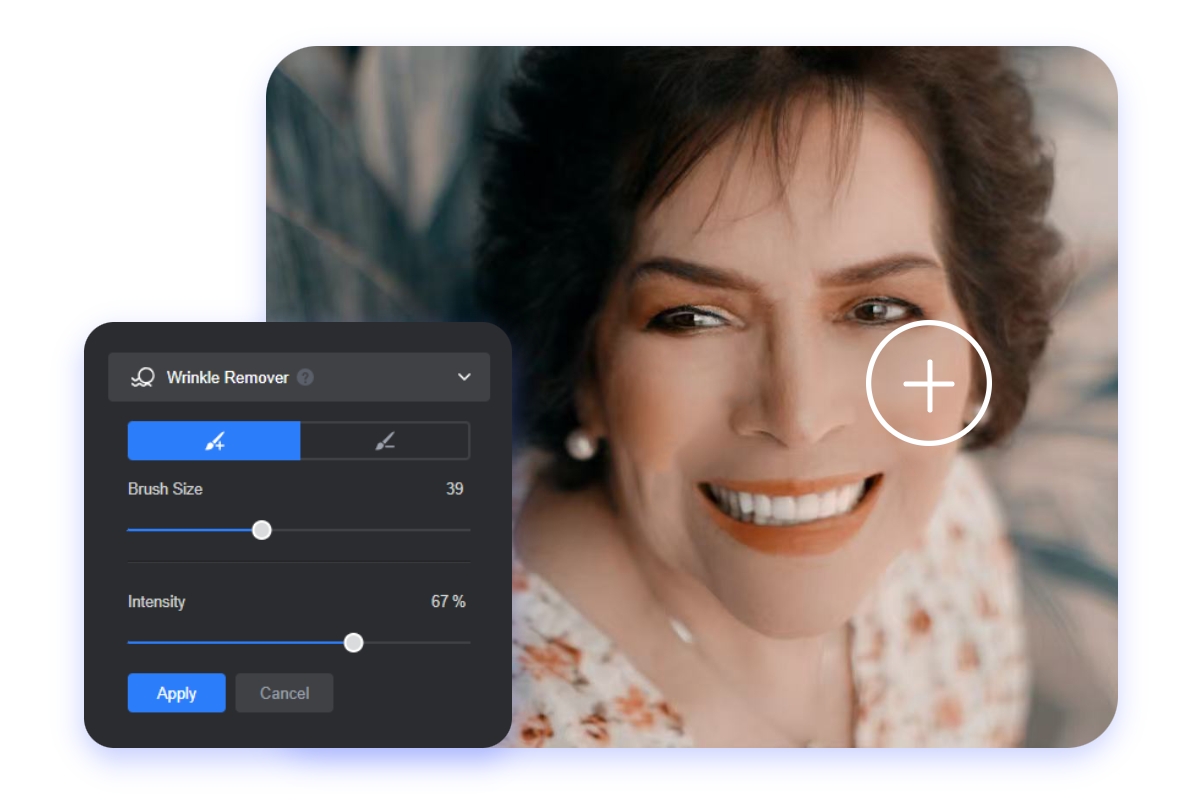Cancel the wrinkle remover edits
The height and width of the screenshot is (800, 1200).
pyautogui.click(x=285, y=693)
